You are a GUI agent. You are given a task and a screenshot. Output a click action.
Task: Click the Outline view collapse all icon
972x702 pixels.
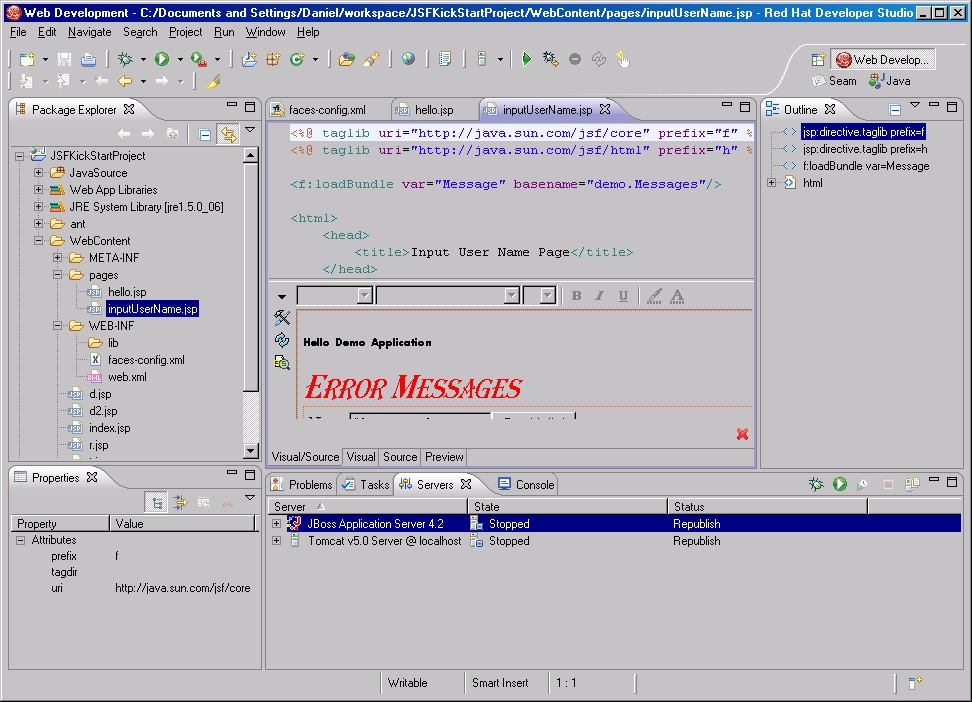click(x=895, y=110)
